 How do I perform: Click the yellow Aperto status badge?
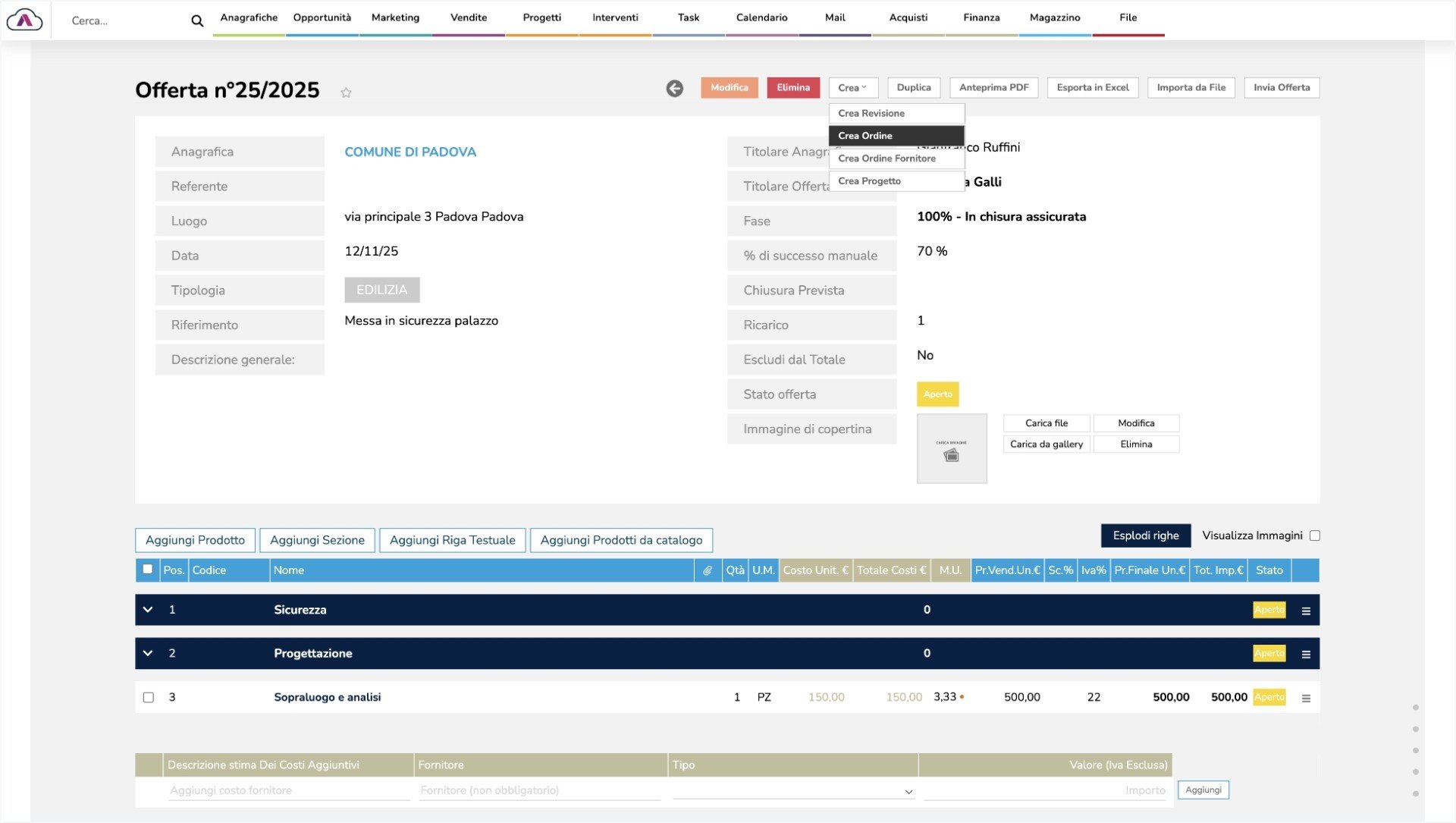pyautogui.click(x=937, y=394)
